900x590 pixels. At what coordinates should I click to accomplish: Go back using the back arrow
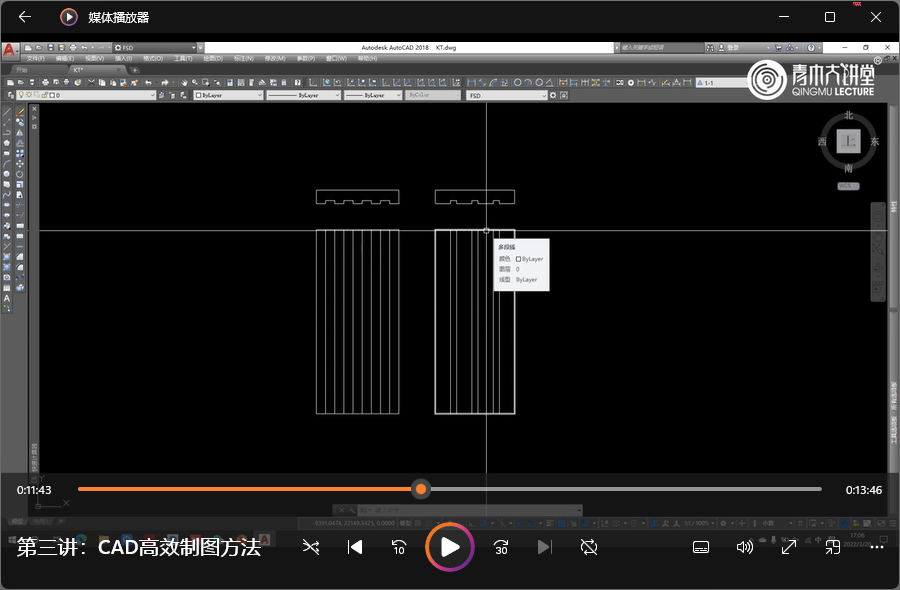[25, 17]
